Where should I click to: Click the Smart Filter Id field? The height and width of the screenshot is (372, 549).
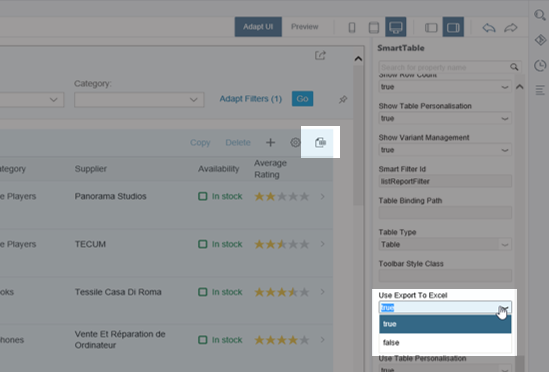tap(445, 181)
